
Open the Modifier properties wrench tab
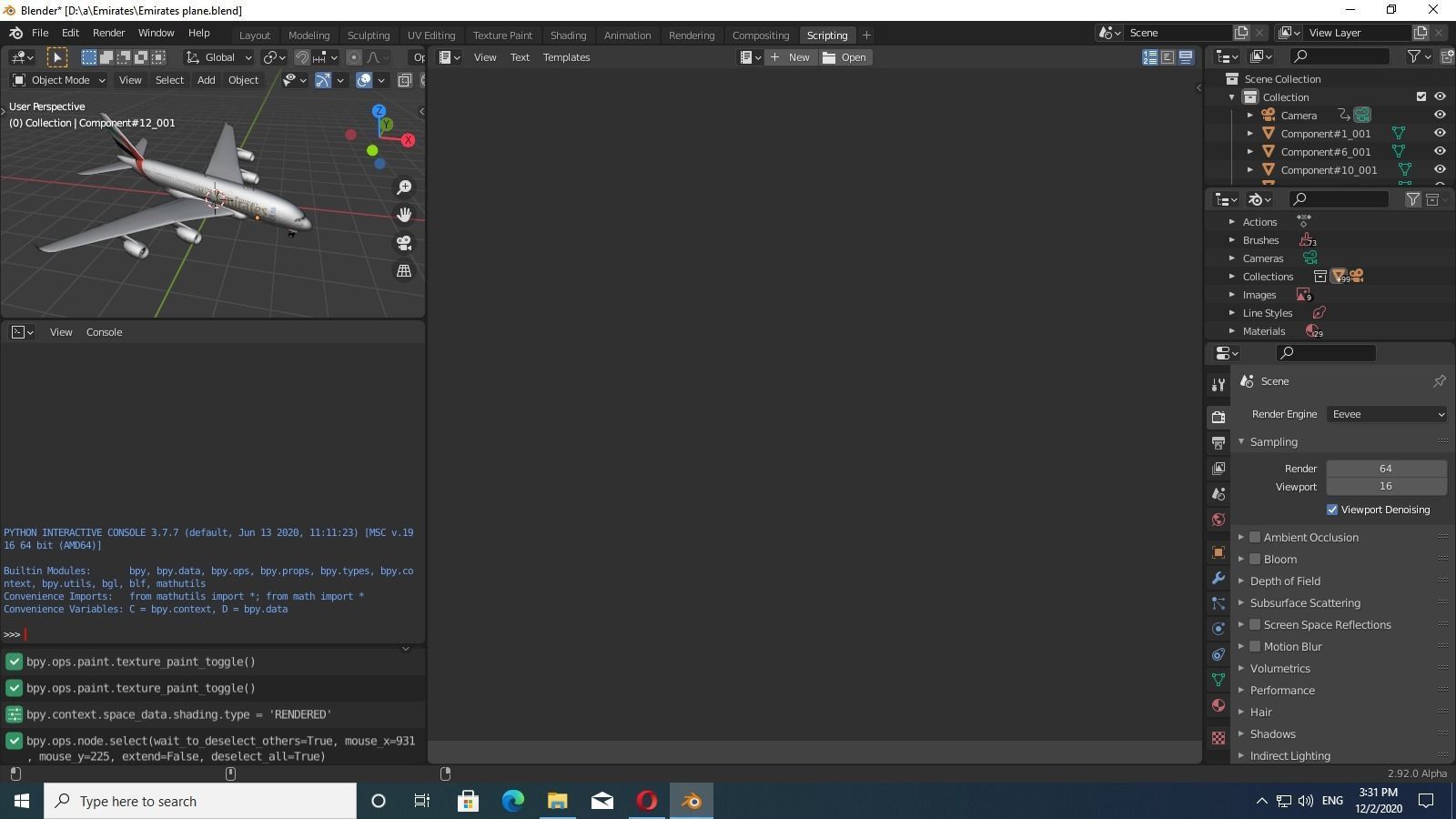coord(1218,578)
